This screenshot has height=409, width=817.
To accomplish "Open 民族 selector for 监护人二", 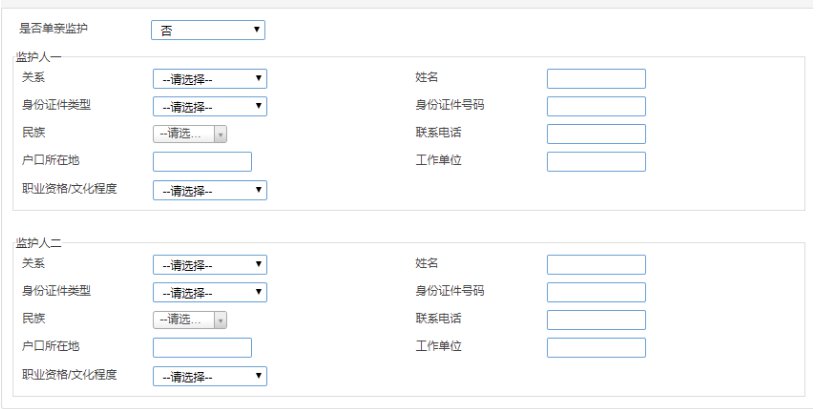I will click(x=190, y=320).
